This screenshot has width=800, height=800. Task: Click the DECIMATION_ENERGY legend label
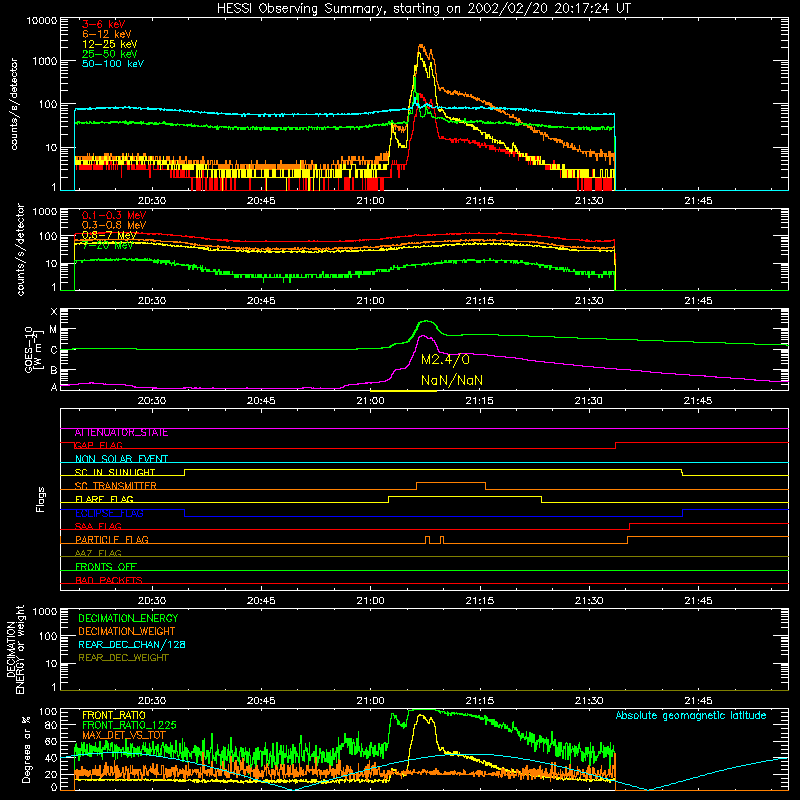(128, 618)
